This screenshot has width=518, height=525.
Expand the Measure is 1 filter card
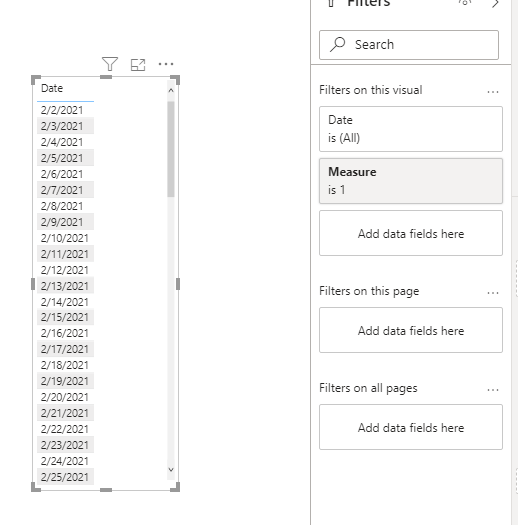(x=411, y=181)
